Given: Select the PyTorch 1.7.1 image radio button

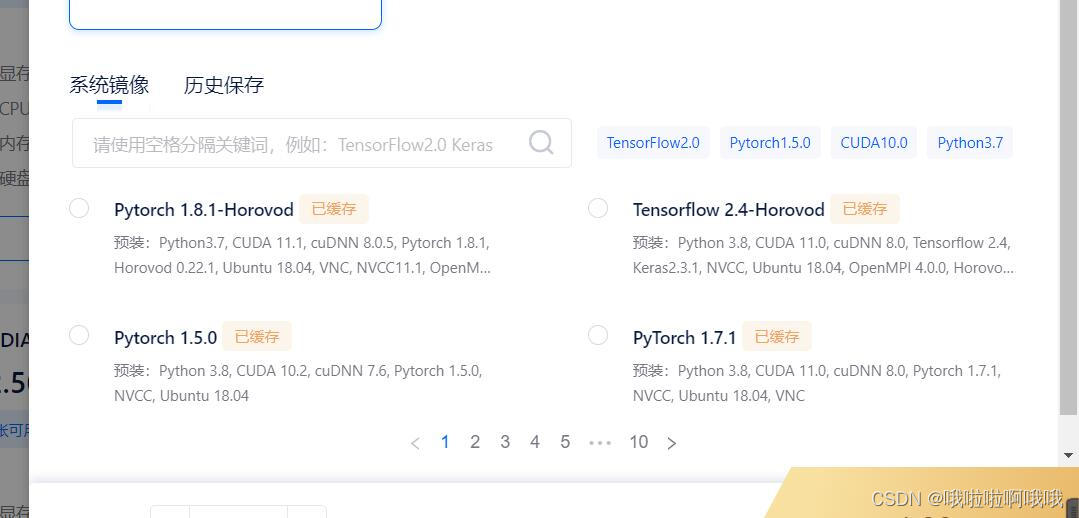Looking at the screenshot, I should click(x=598, y=335).
